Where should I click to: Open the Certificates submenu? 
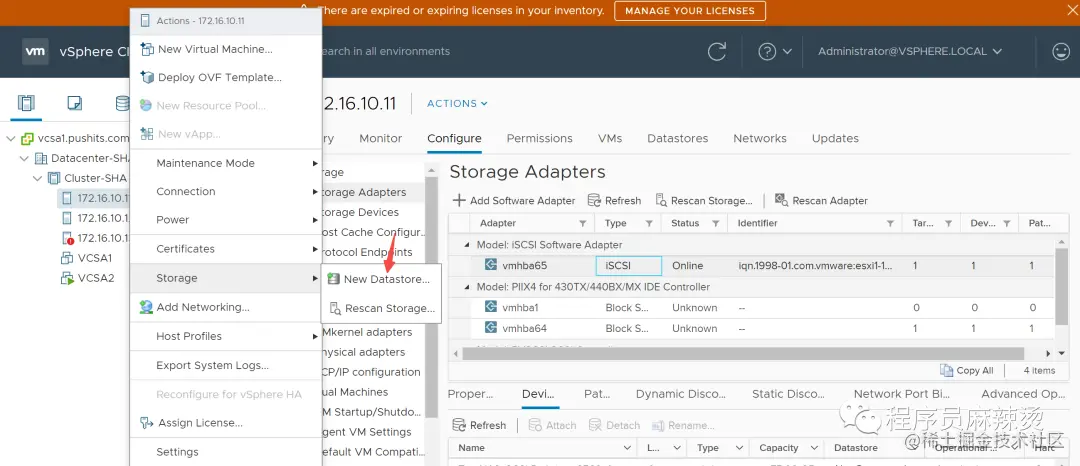point(225,248)
